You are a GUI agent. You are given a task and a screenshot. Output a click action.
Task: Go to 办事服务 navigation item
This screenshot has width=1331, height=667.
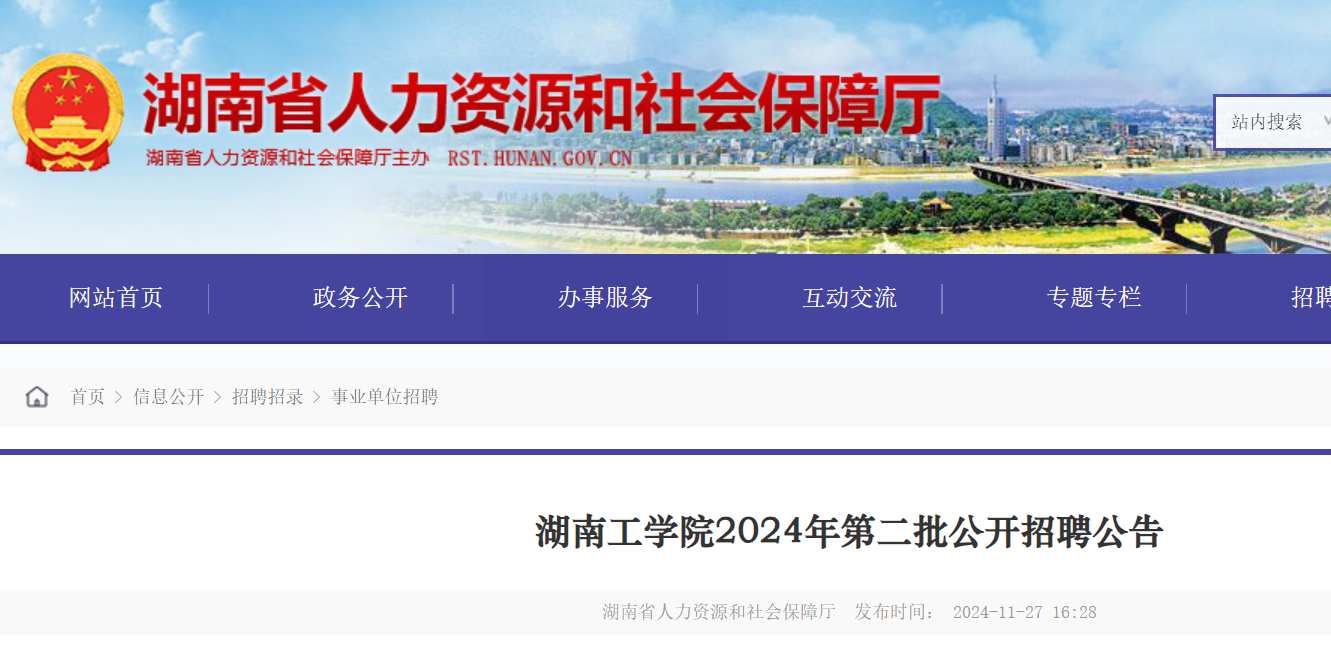(x=605, y=298)
